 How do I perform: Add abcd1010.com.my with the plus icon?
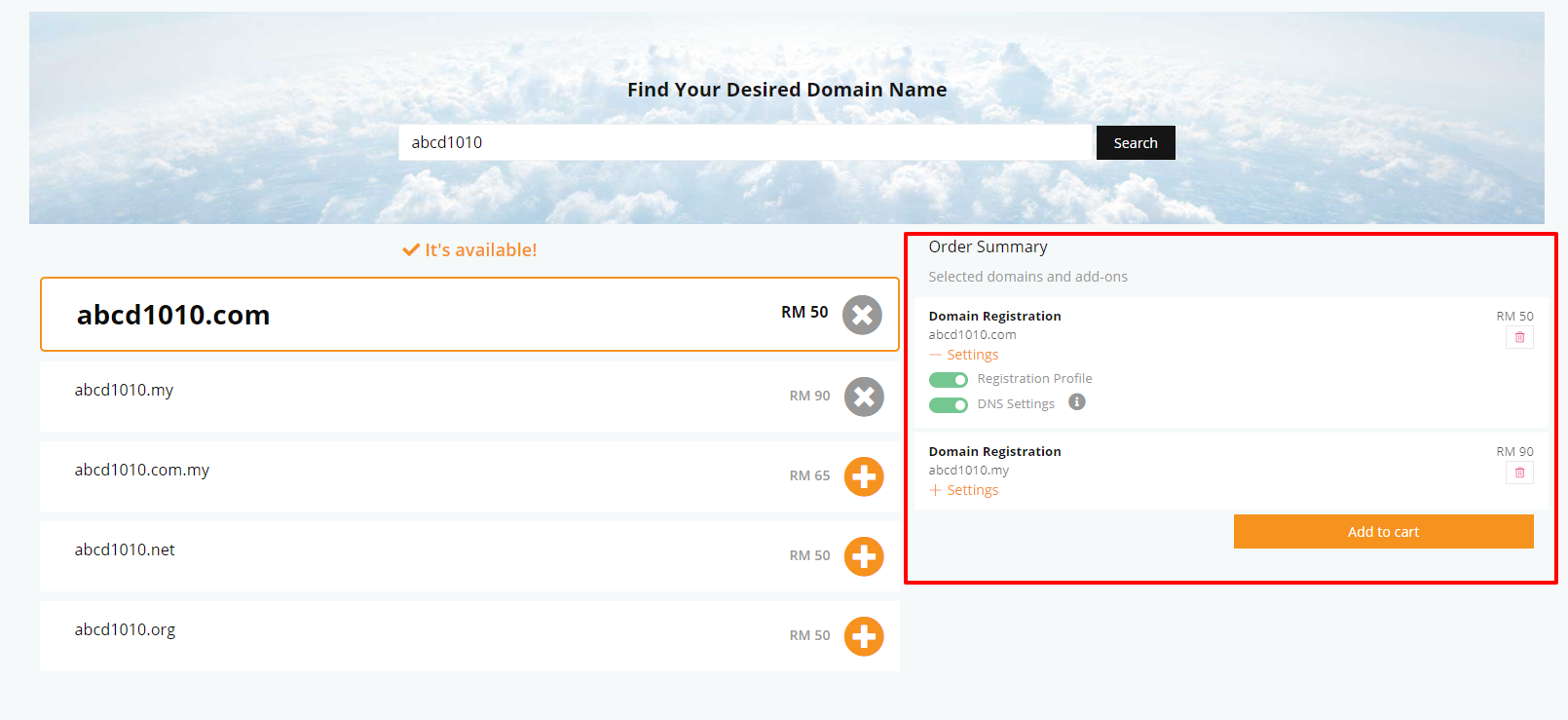864,476
